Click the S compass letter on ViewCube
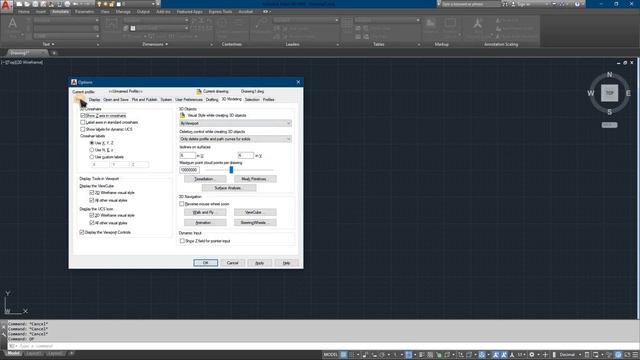The image size is (640, 360). pos(609,112)
